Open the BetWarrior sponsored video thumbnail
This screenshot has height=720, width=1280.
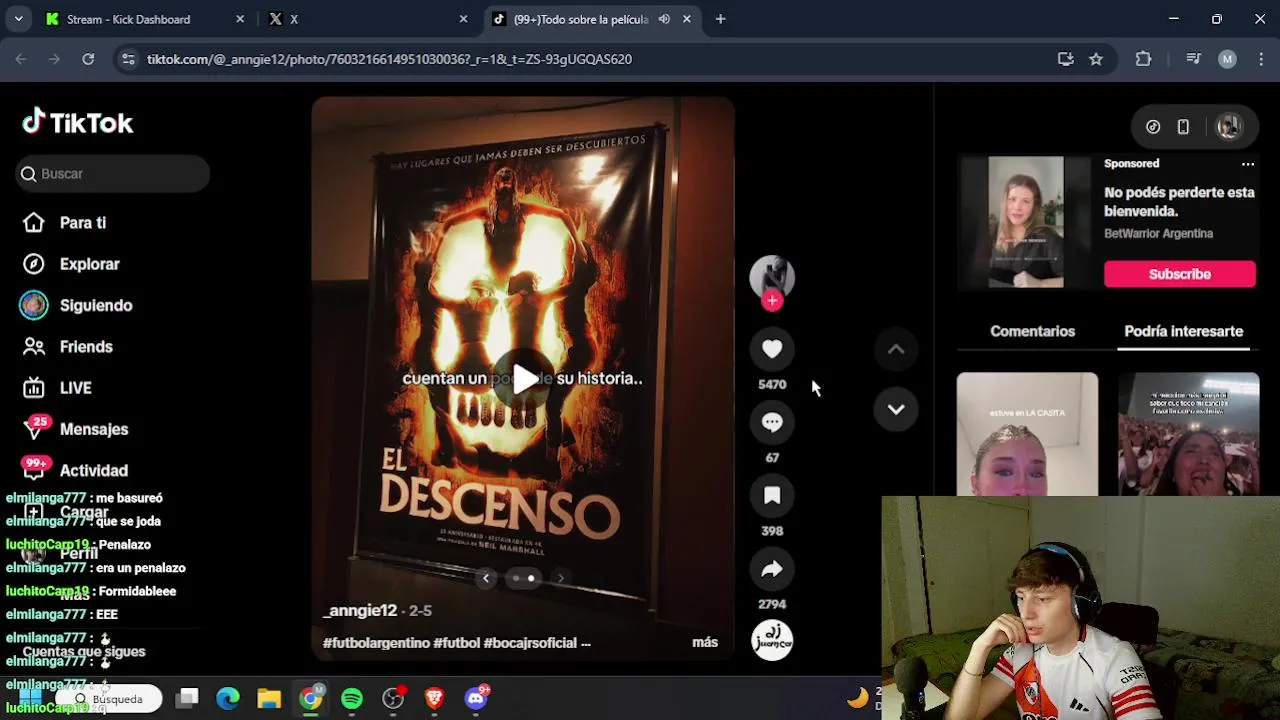pos(1025,222)
